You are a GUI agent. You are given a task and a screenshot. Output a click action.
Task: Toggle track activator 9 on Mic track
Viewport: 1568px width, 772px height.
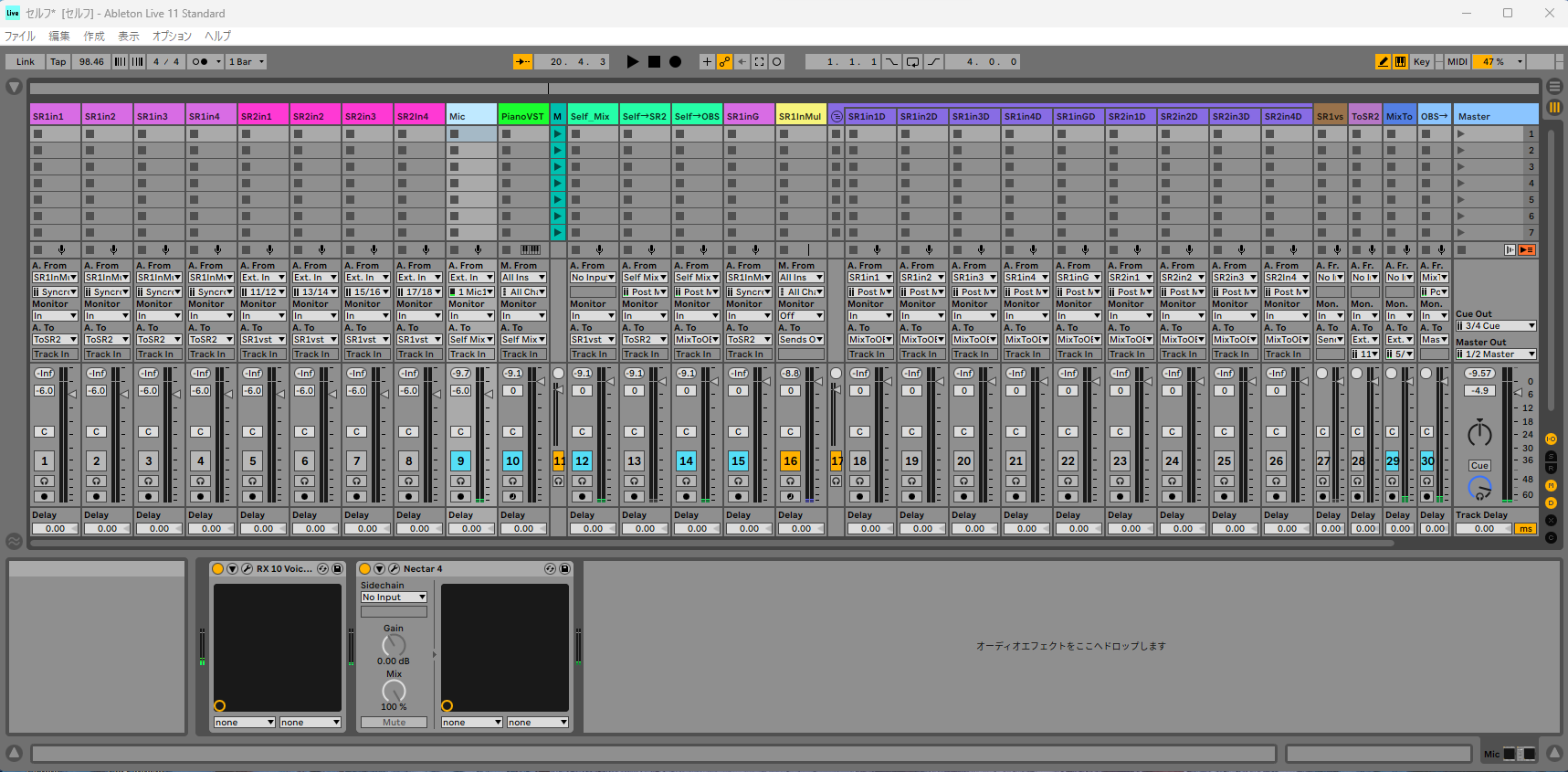tap(461, 461)
